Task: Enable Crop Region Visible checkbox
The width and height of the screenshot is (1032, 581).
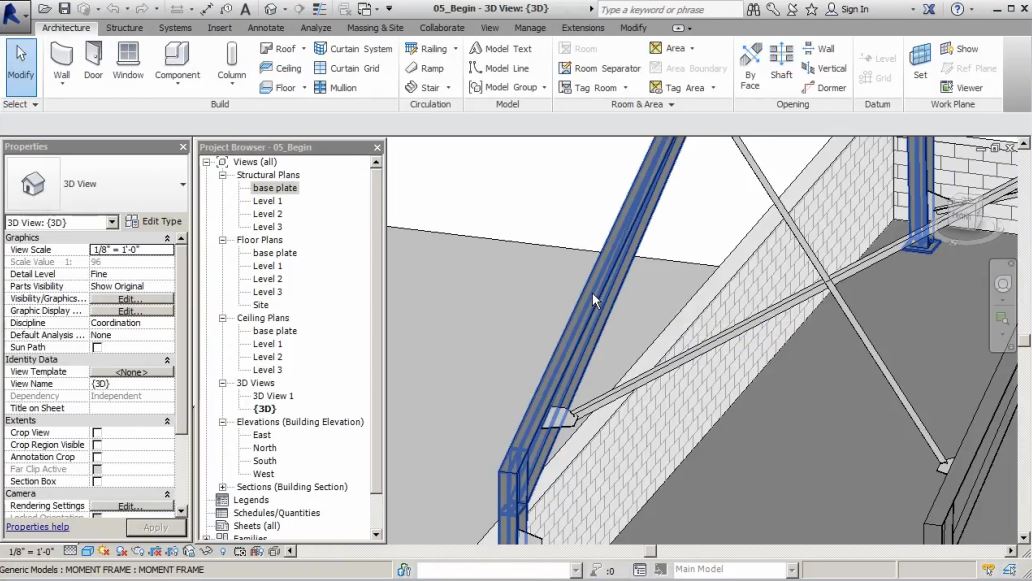Action: pyautogui.click(x=97, y=445)
